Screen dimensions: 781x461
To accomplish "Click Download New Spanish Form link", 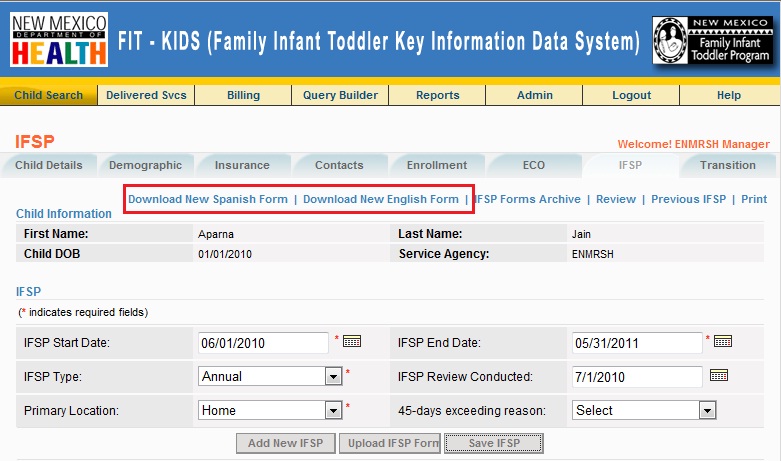I will 208,199.
